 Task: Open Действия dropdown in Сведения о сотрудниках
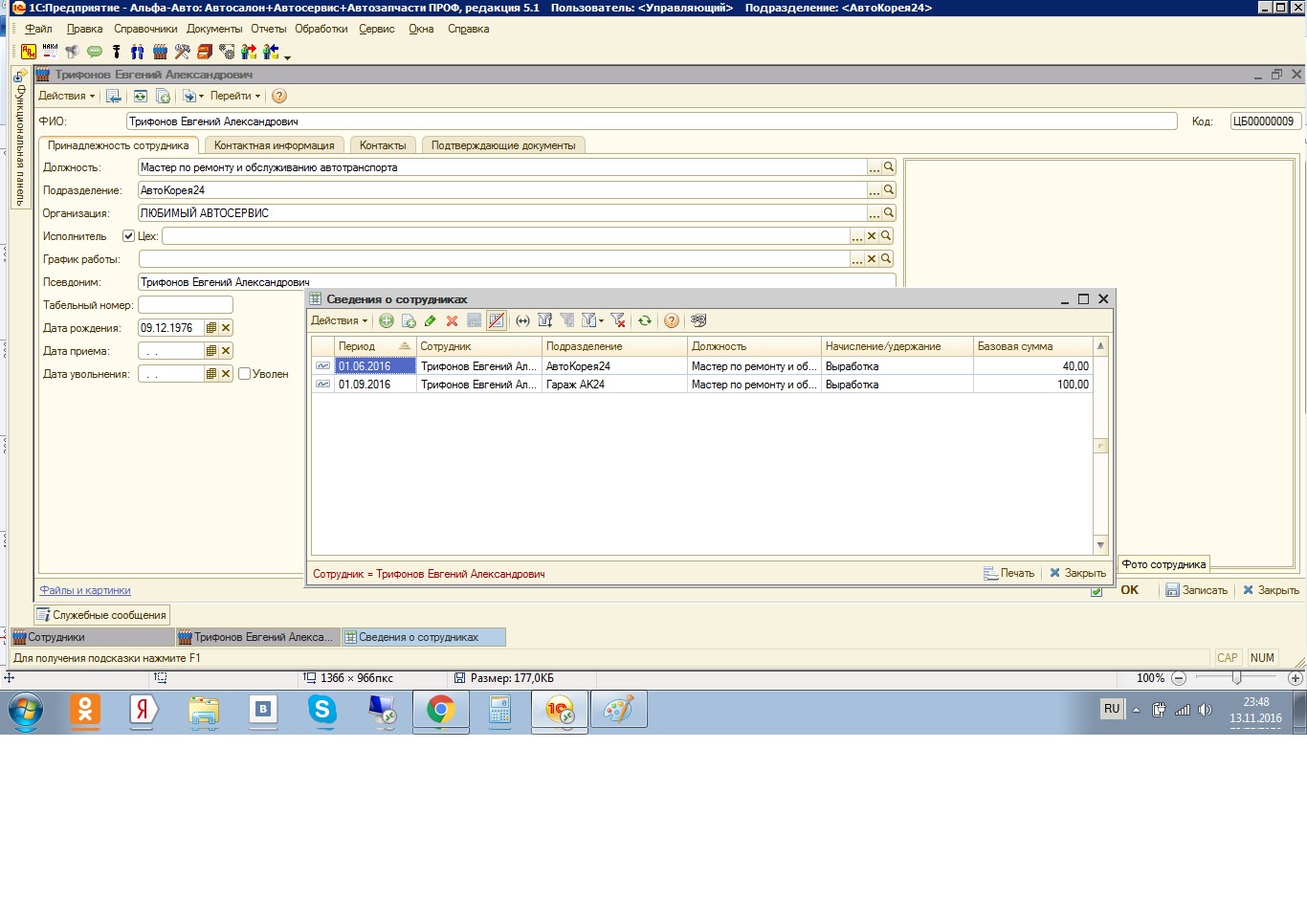tap(339, 321)
